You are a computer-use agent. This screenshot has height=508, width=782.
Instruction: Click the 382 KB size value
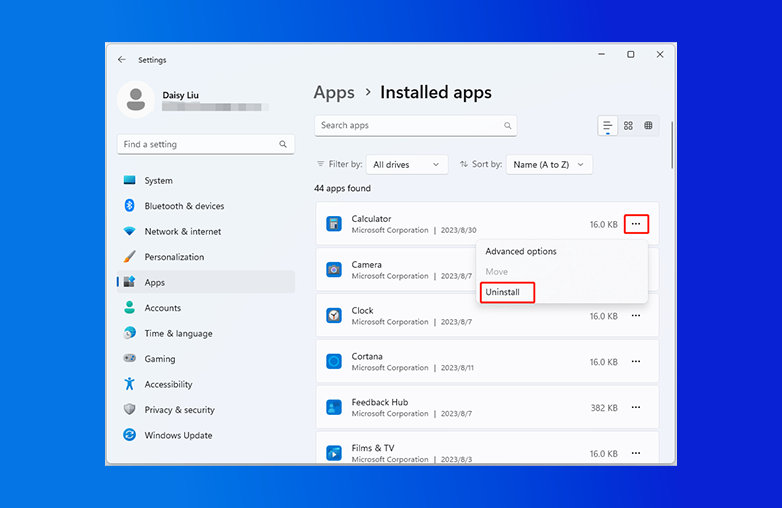(604, 408)
